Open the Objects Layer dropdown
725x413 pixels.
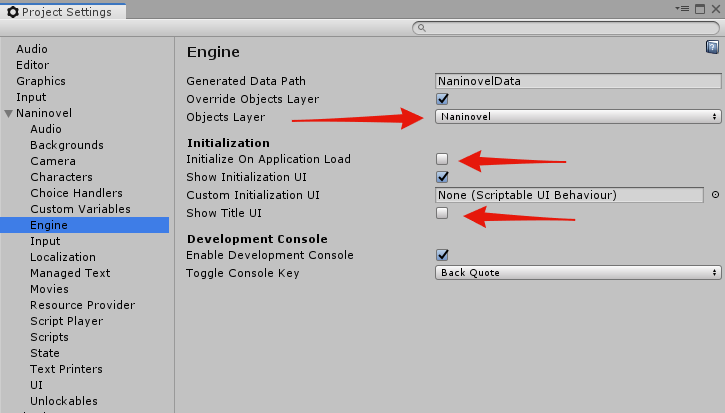pos(578,117)
